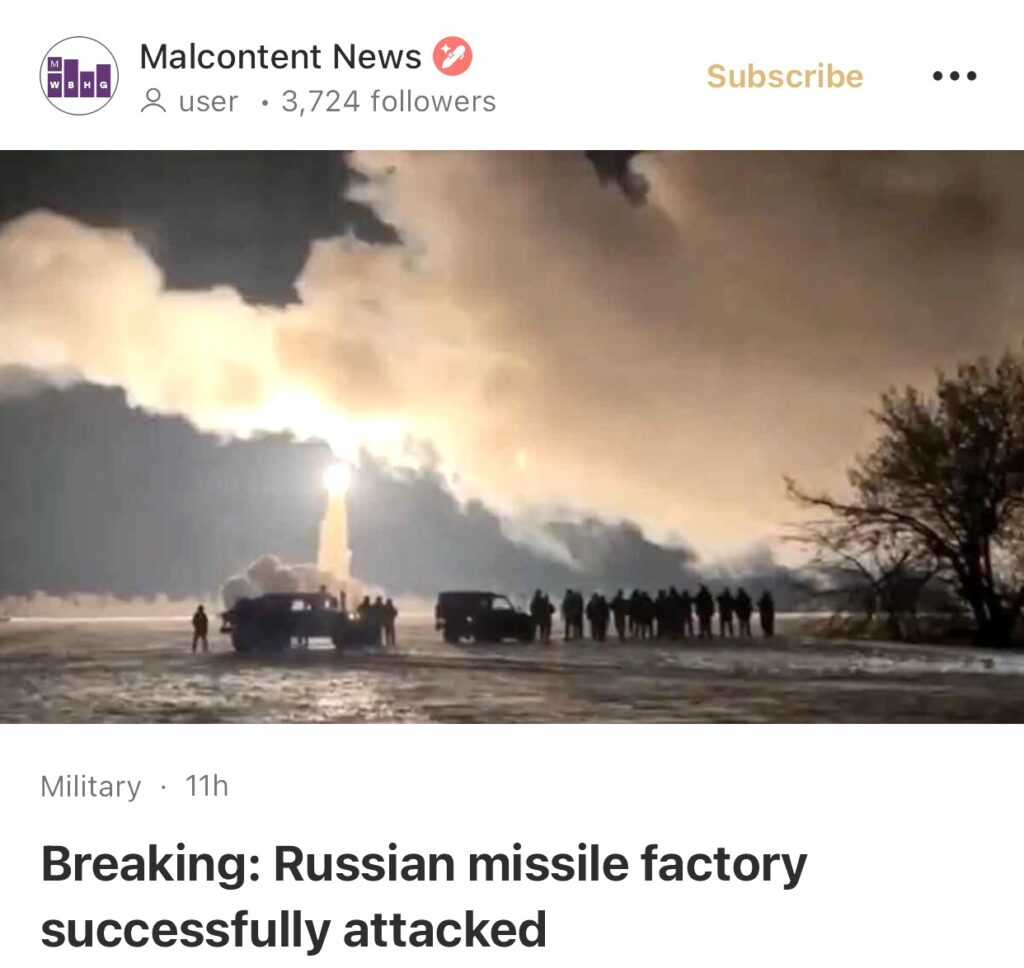Tap the gold Subscribe text button
Screen dimensions: 1024x968
point(785,76)
